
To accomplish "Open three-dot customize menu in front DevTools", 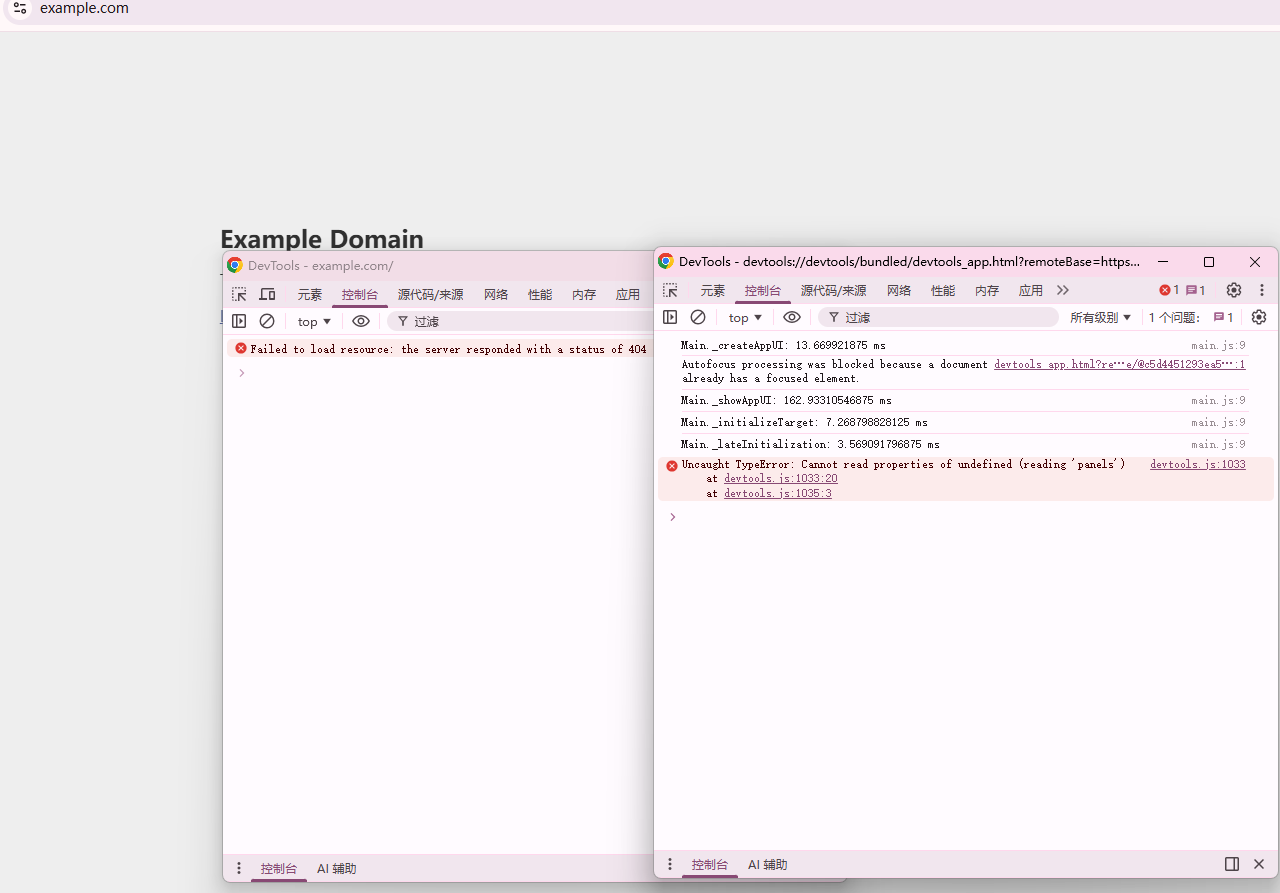I will 1262,290.
